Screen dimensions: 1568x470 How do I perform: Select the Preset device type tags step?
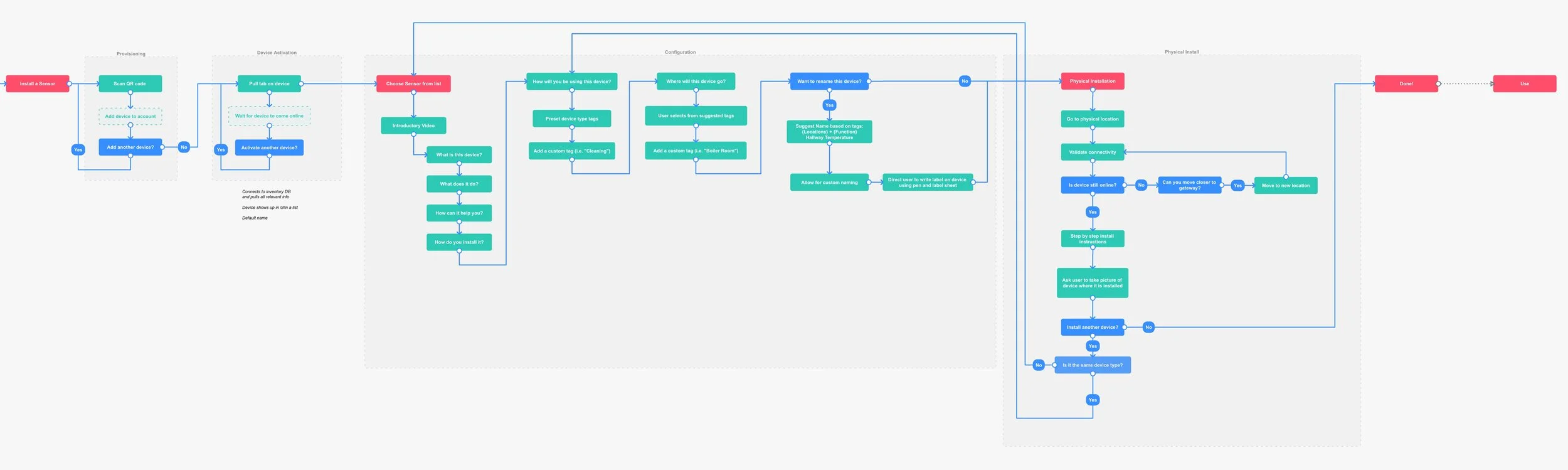point(572,119)
